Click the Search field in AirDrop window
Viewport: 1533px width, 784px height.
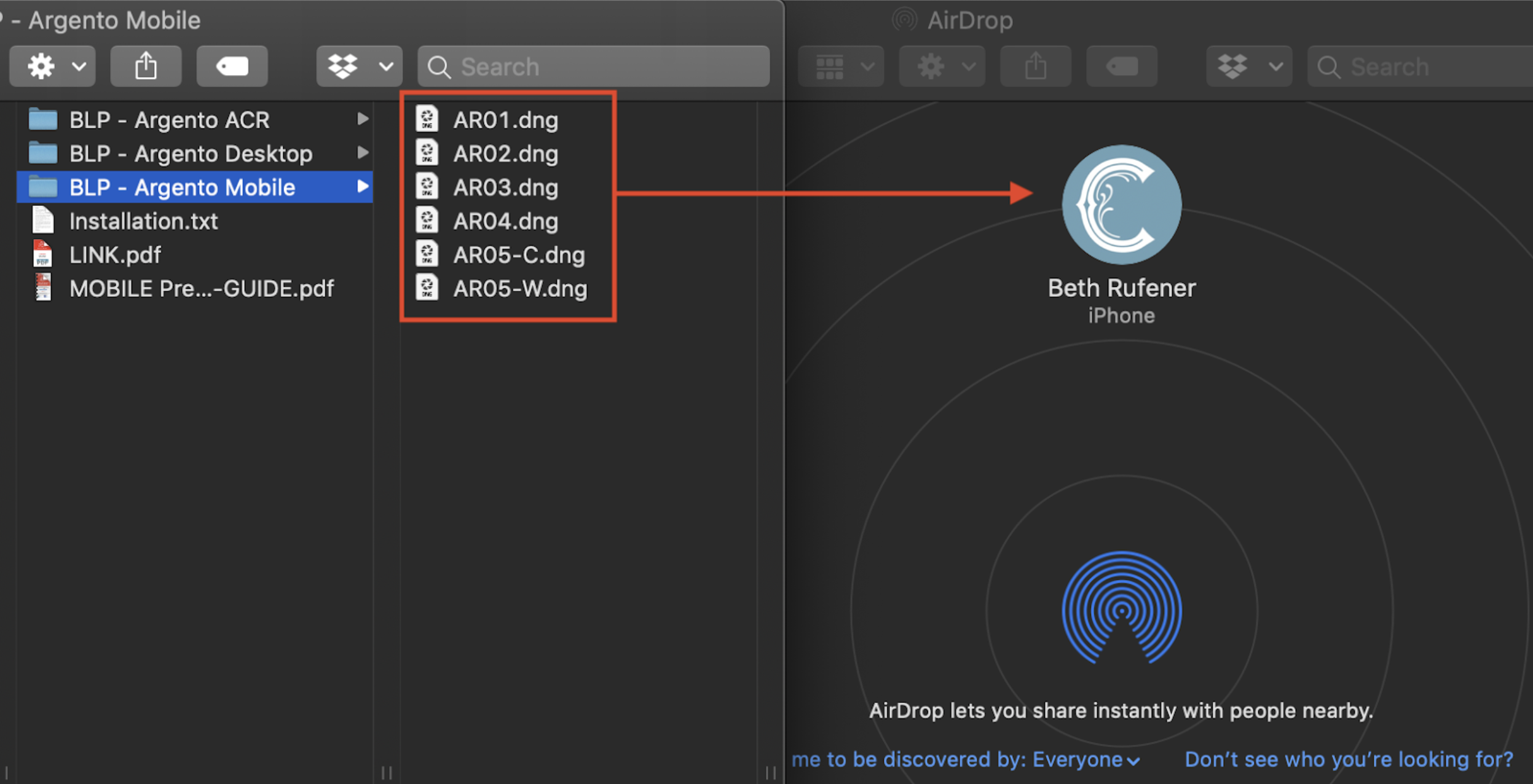1420,66
